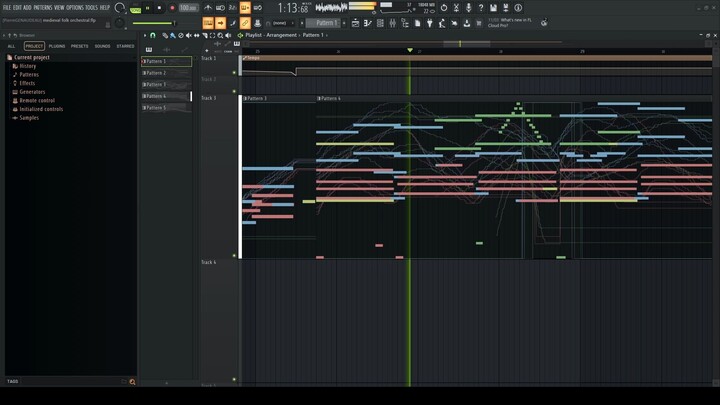Viewport: 720px width, 405px height.
Task: Open the OPTIONS menu
Action: (75, 7)
